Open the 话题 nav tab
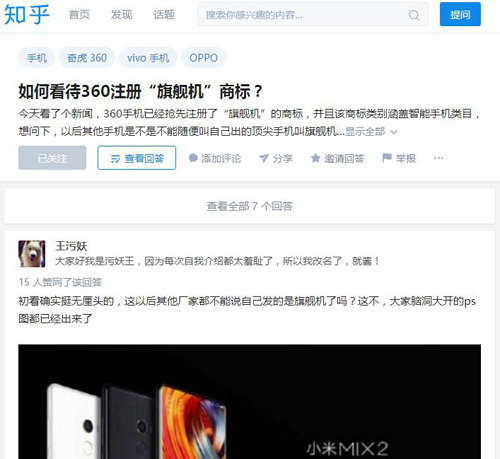500x459 pixels. pos(164,15)
